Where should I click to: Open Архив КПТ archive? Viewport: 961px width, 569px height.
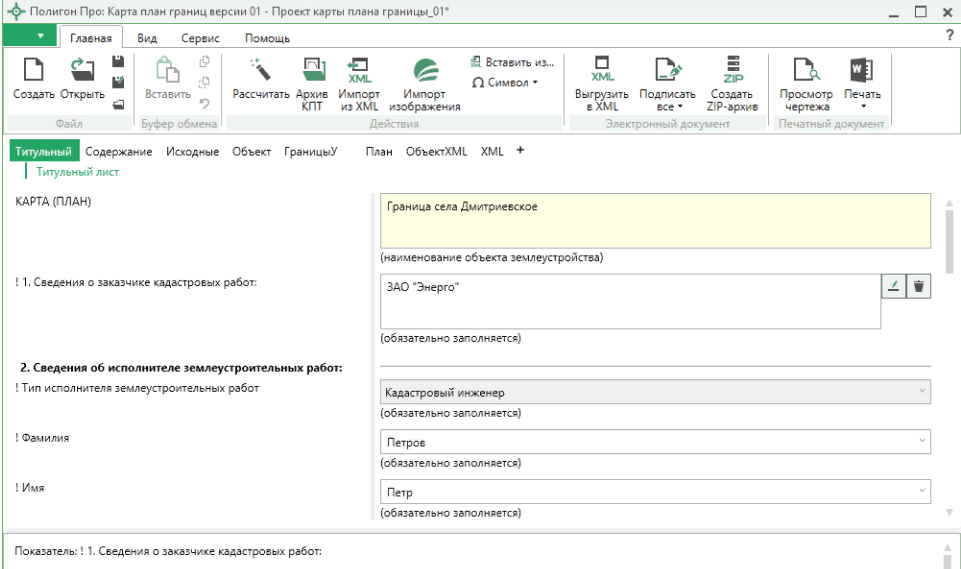click(312, 70)
